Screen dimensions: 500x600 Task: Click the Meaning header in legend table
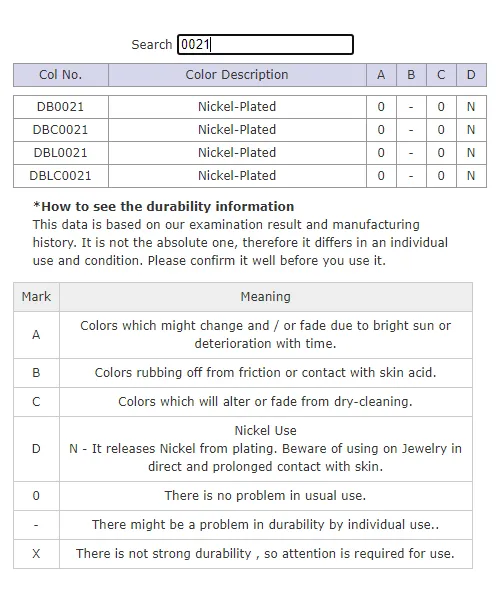click(265, 297)
